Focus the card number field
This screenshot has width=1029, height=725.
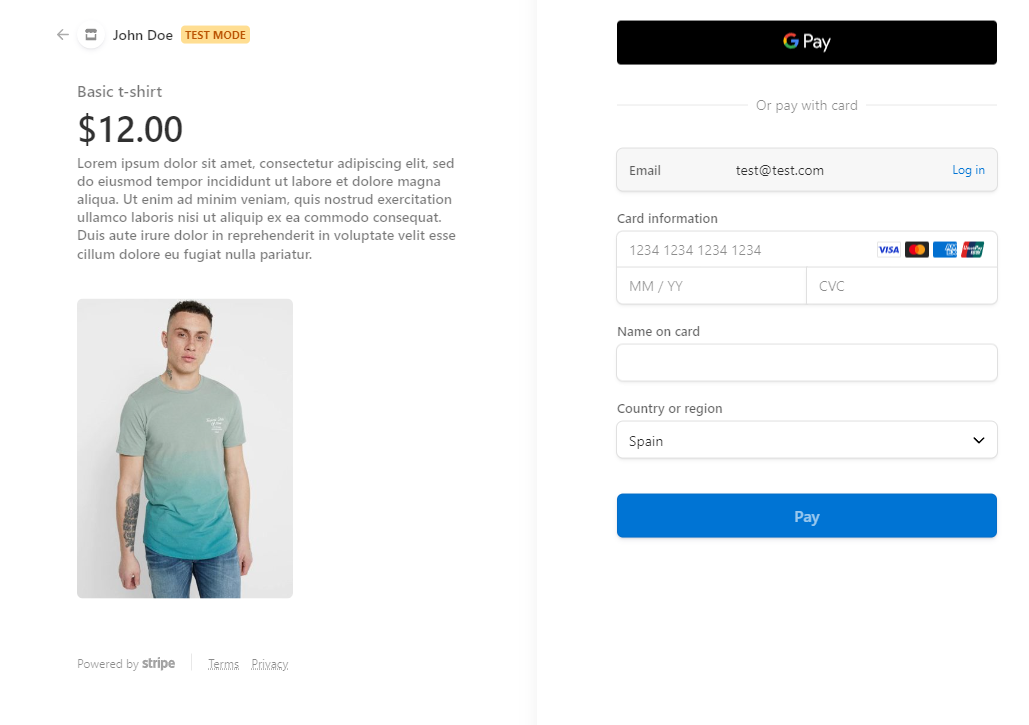tap(740, 250)
